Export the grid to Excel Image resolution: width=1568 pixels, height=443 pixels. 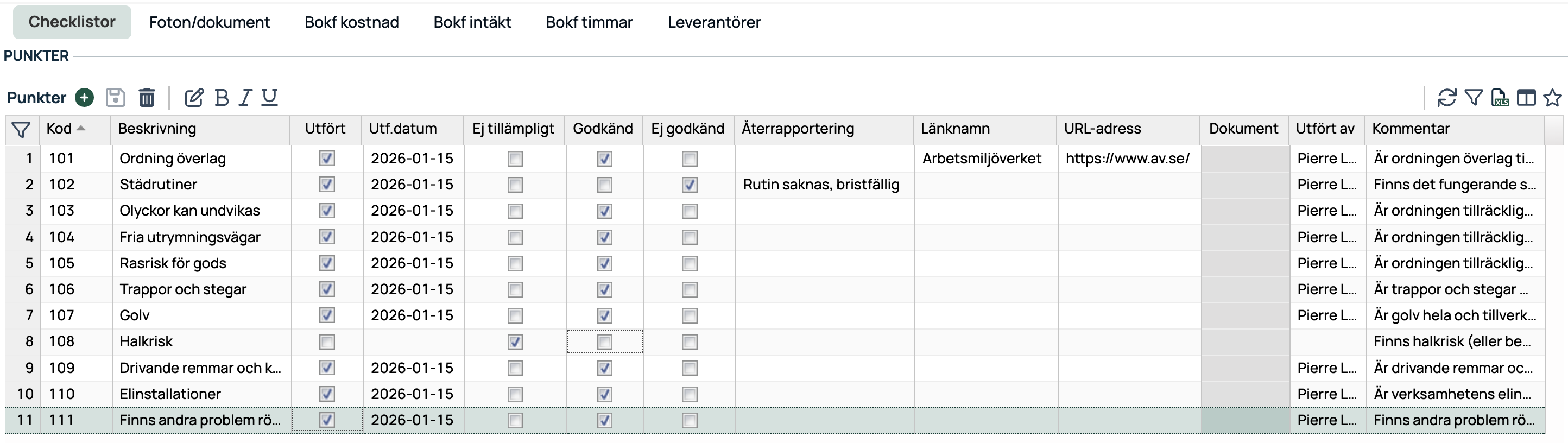[x=1500, y=97]
